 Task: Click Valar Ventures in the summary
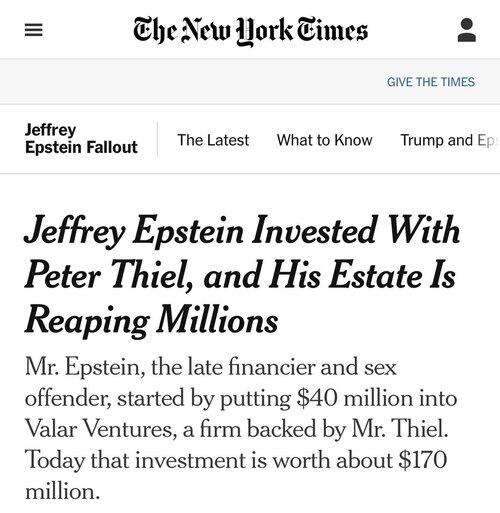(100, 429)
